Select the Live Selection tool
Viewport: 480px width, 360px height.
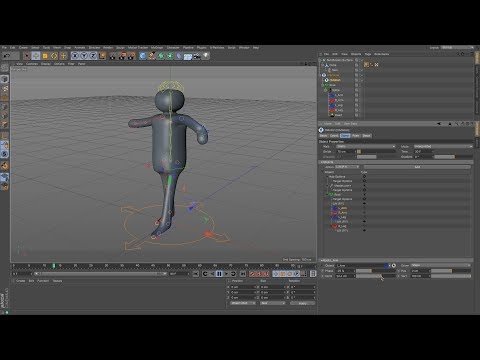27,56
